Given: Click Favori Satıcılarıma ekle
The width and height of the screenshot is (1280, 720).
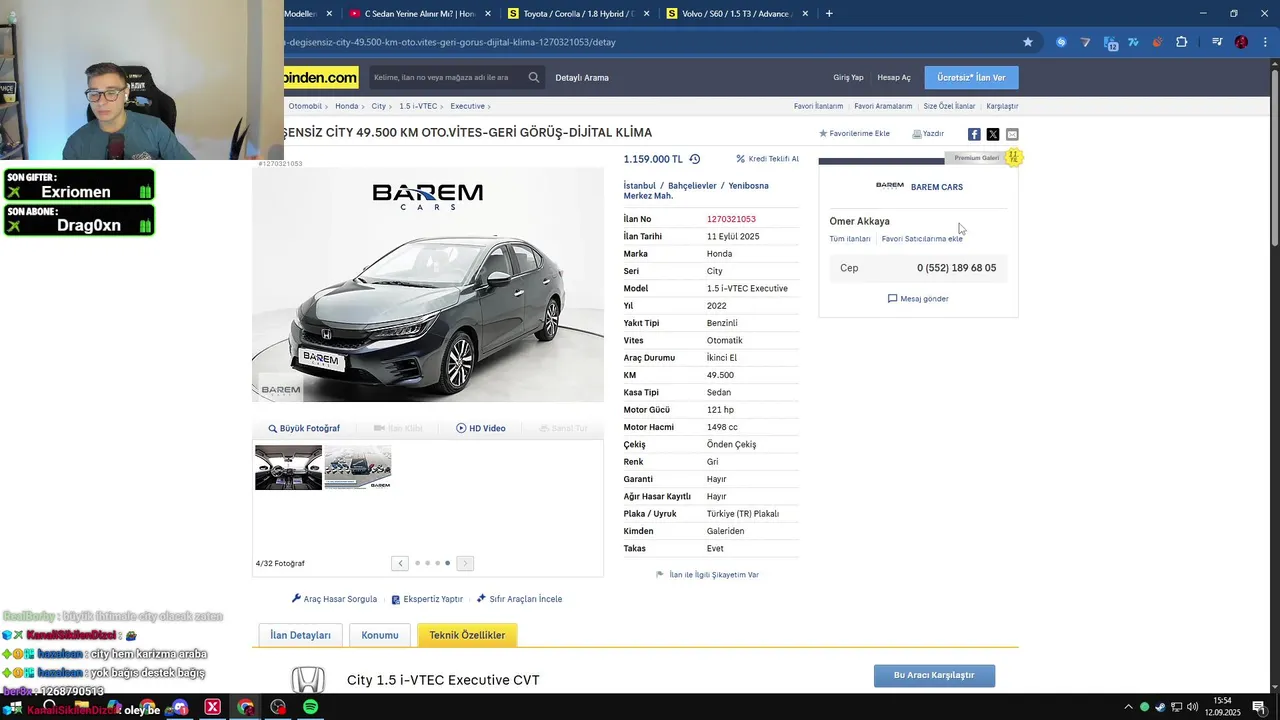Looking at the screenshot, I should tap(922, 239).
